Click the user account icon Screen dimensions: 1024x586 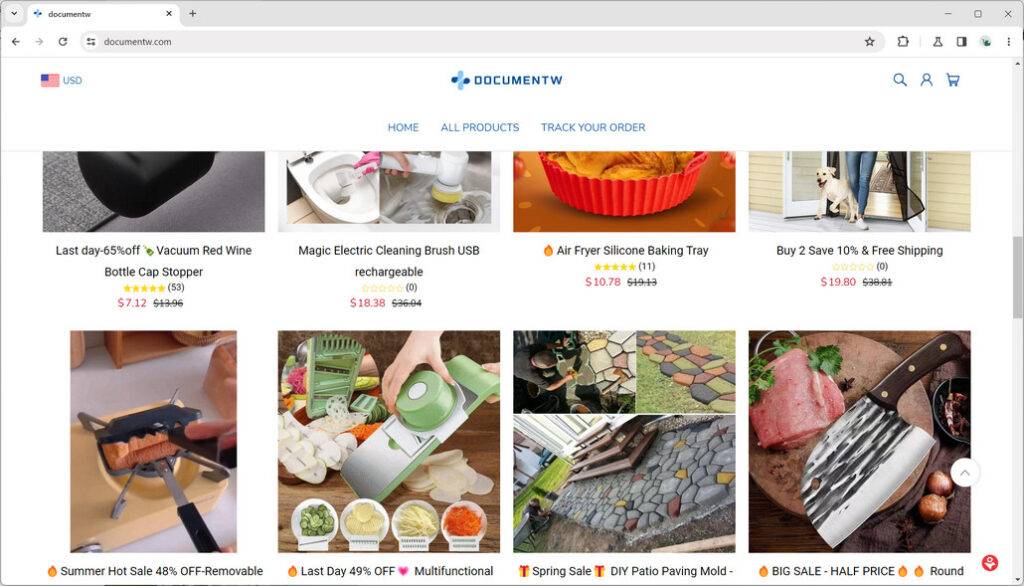[926, 80]
